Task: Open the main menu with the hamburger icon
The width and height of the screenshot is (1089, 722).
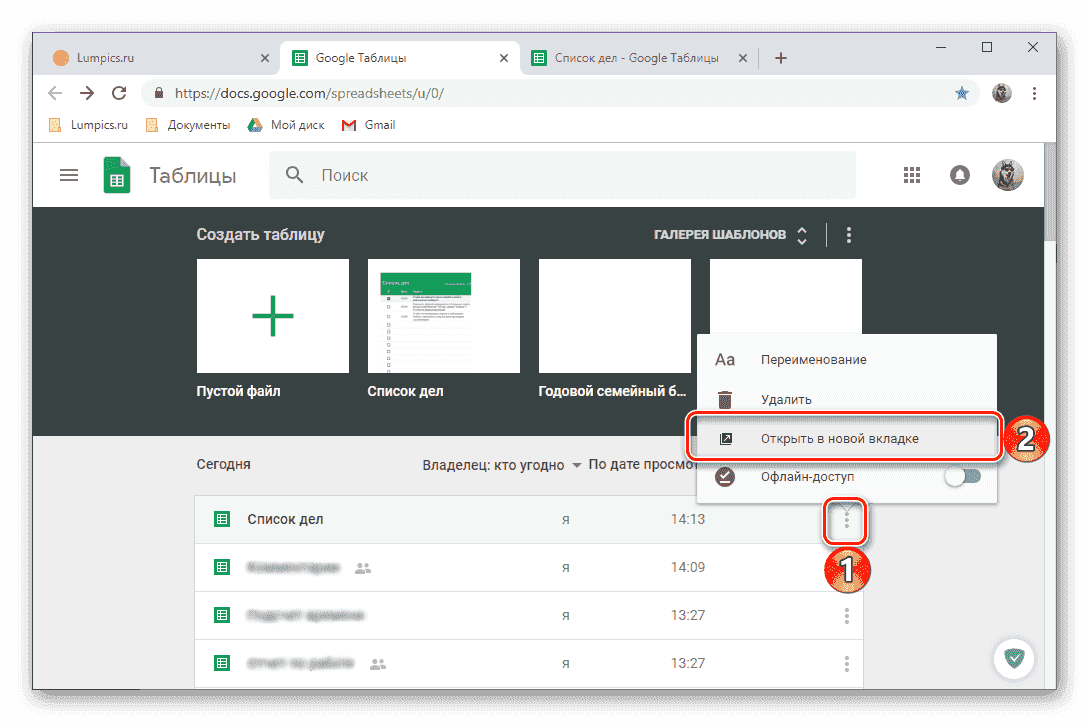Action: (x=68, y=174)
